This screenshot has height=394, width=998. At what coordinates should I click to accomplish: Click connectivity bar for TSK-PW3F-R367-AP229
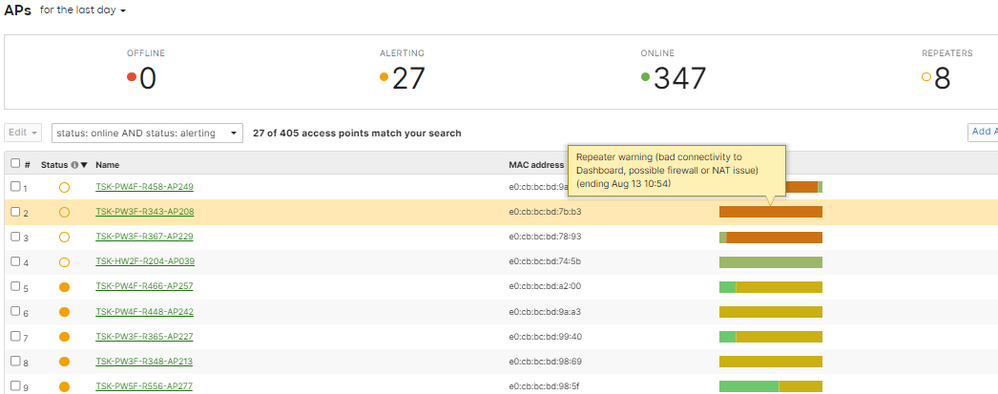[x=771, y=237]
